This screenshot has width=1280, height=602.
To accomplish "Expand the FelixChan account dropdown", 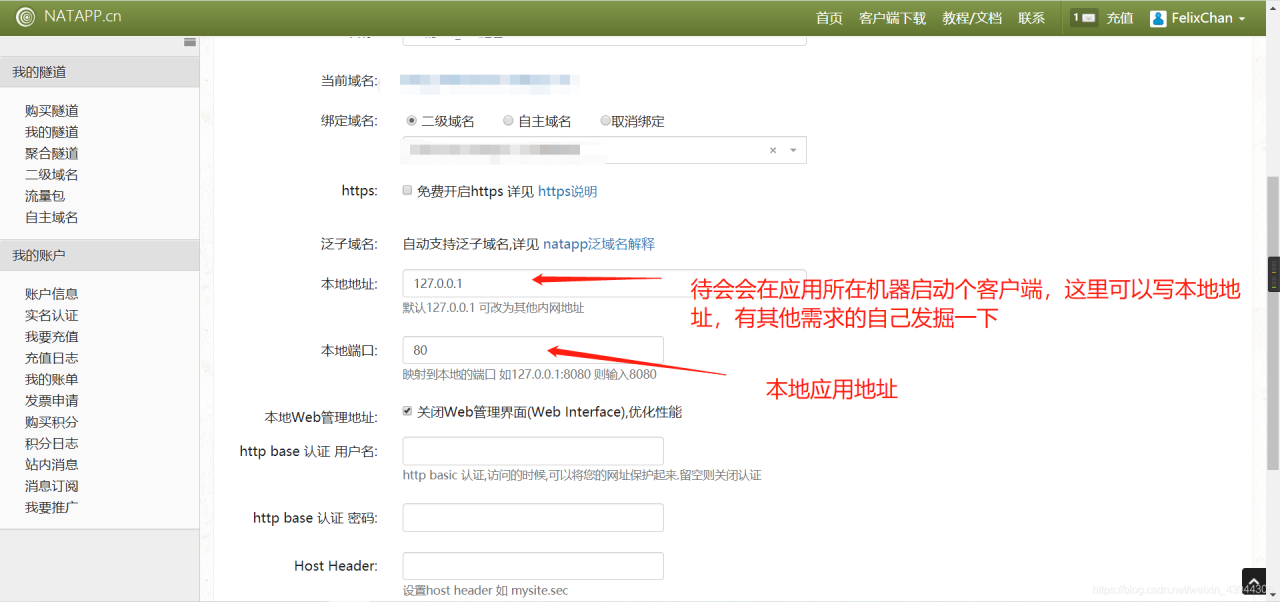I will pyautogui.click(x=1242, y=19).
